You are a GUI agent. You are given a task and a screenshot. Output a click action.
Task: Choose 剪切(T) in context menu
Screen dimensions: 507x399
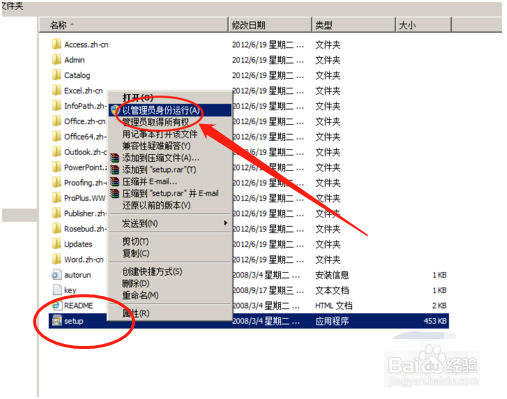coord(171,241)
